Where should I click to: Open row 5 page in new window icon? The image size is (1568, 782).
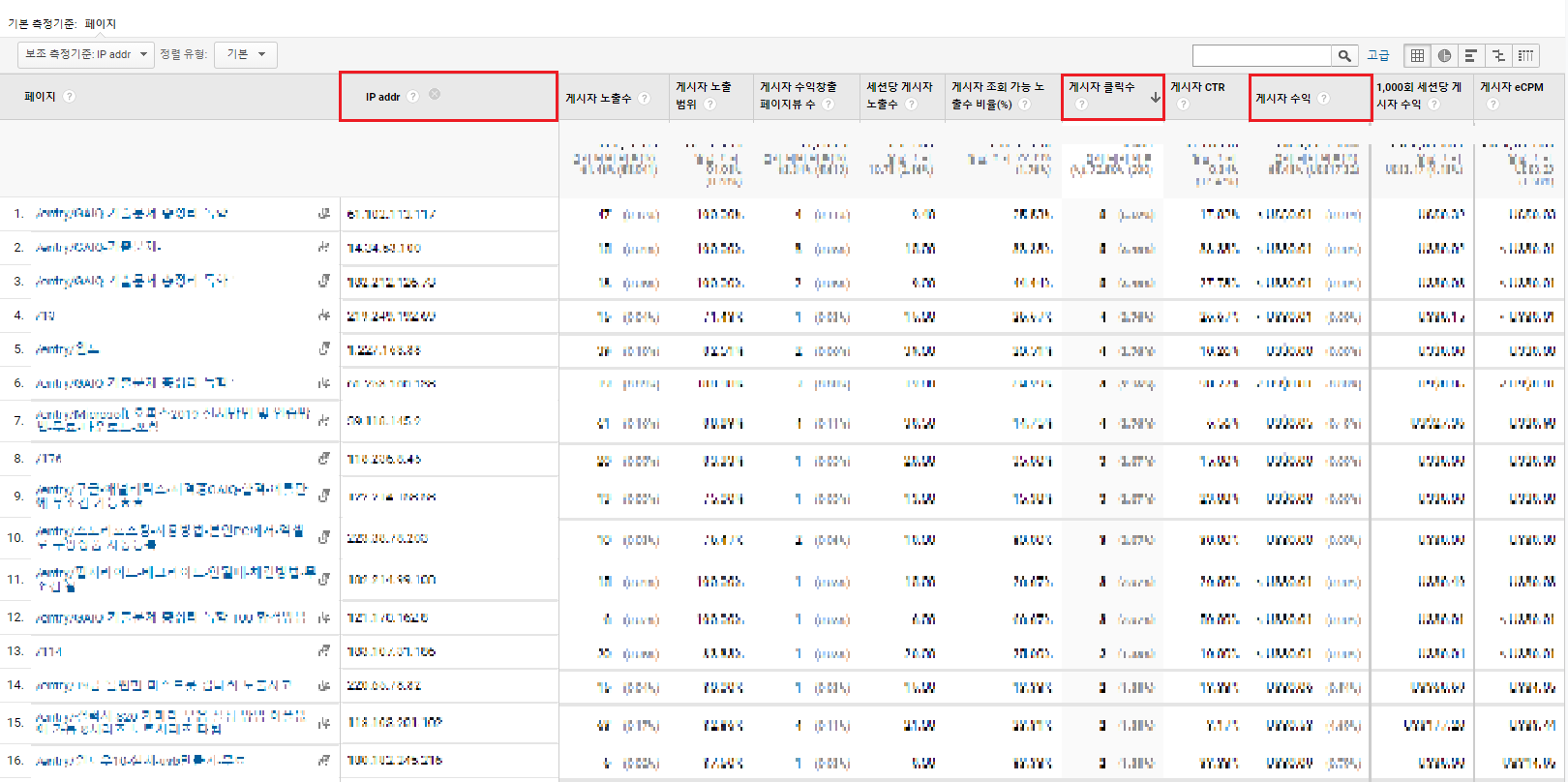[x=324, y=349]
